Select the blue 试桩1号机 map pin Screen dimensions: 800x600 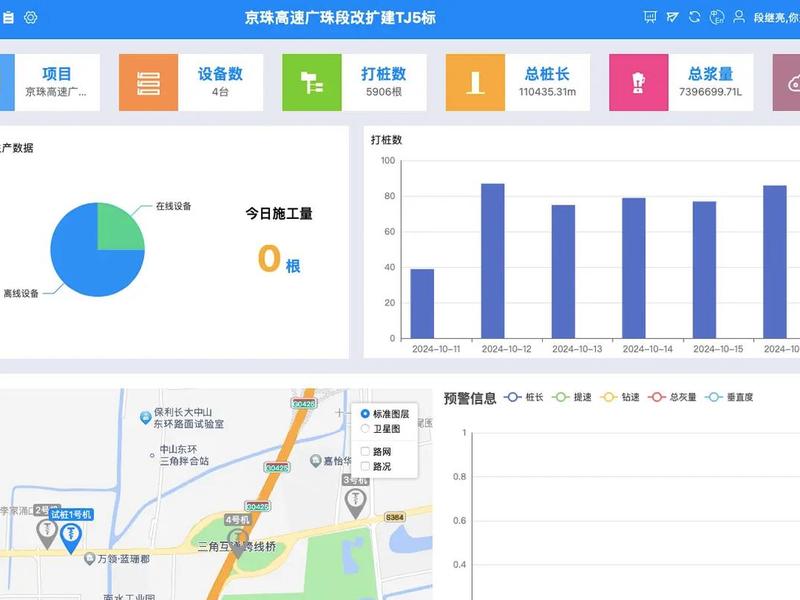tap(70, 538)
